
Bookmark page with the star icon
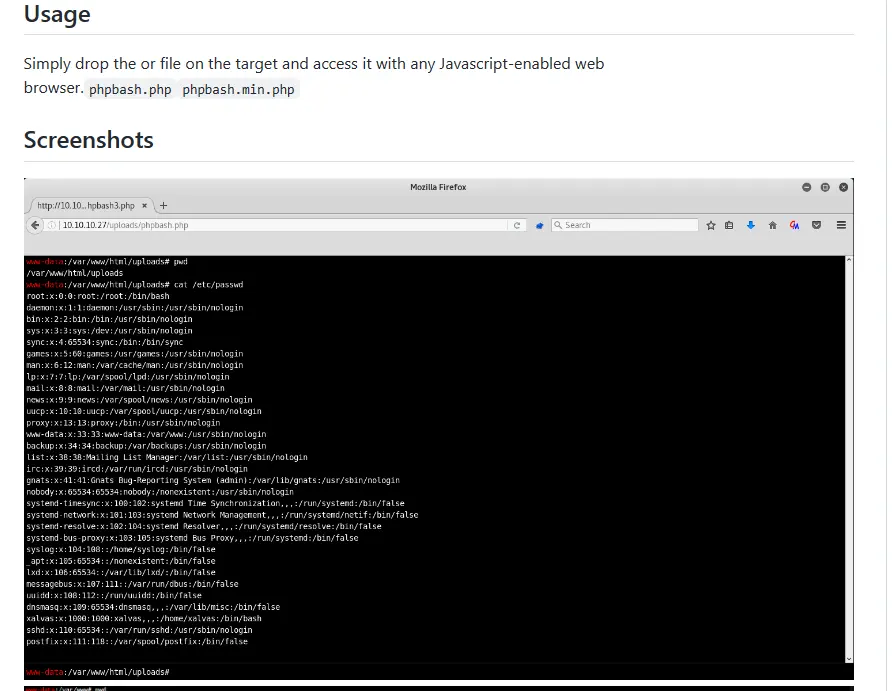pyautogui.click(x=711, y=225)
